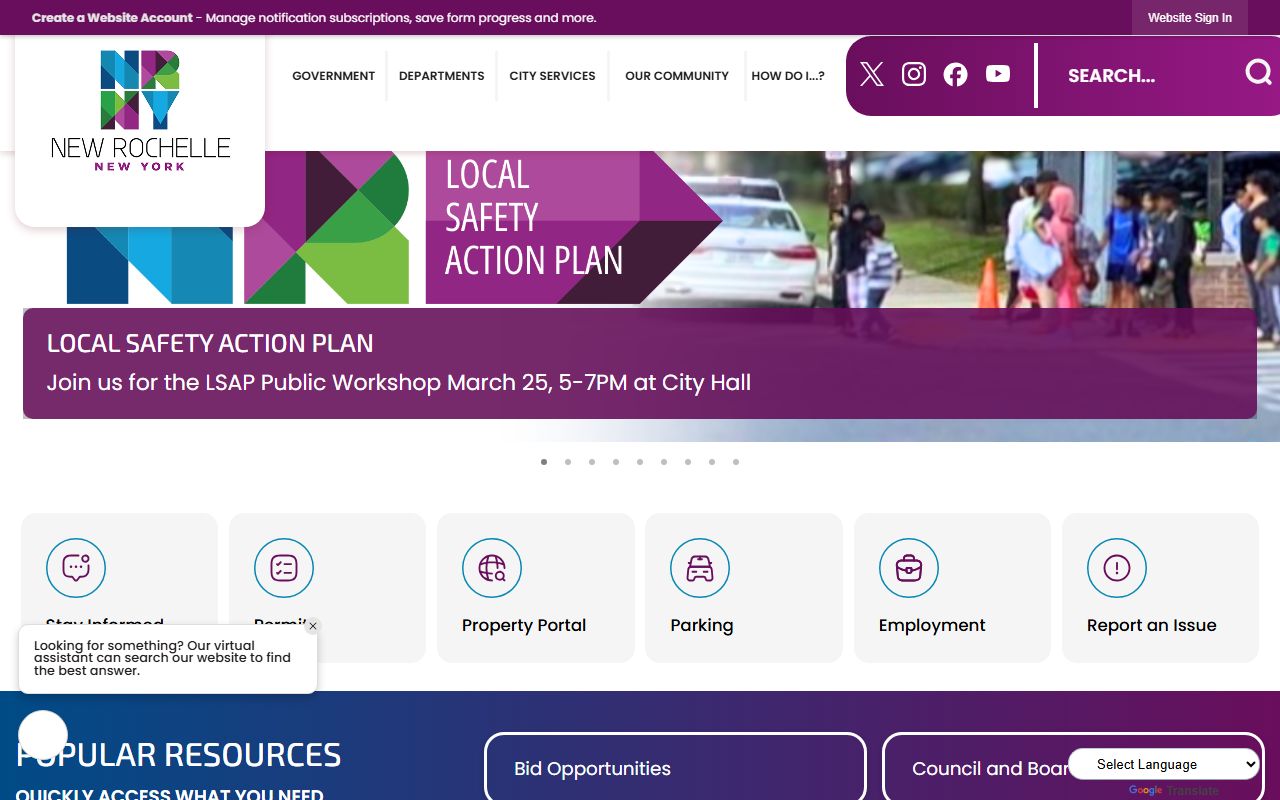Expand the Government menu
Screen dimensions: 1280x800
pyautogui.click(x=333, y=76)
